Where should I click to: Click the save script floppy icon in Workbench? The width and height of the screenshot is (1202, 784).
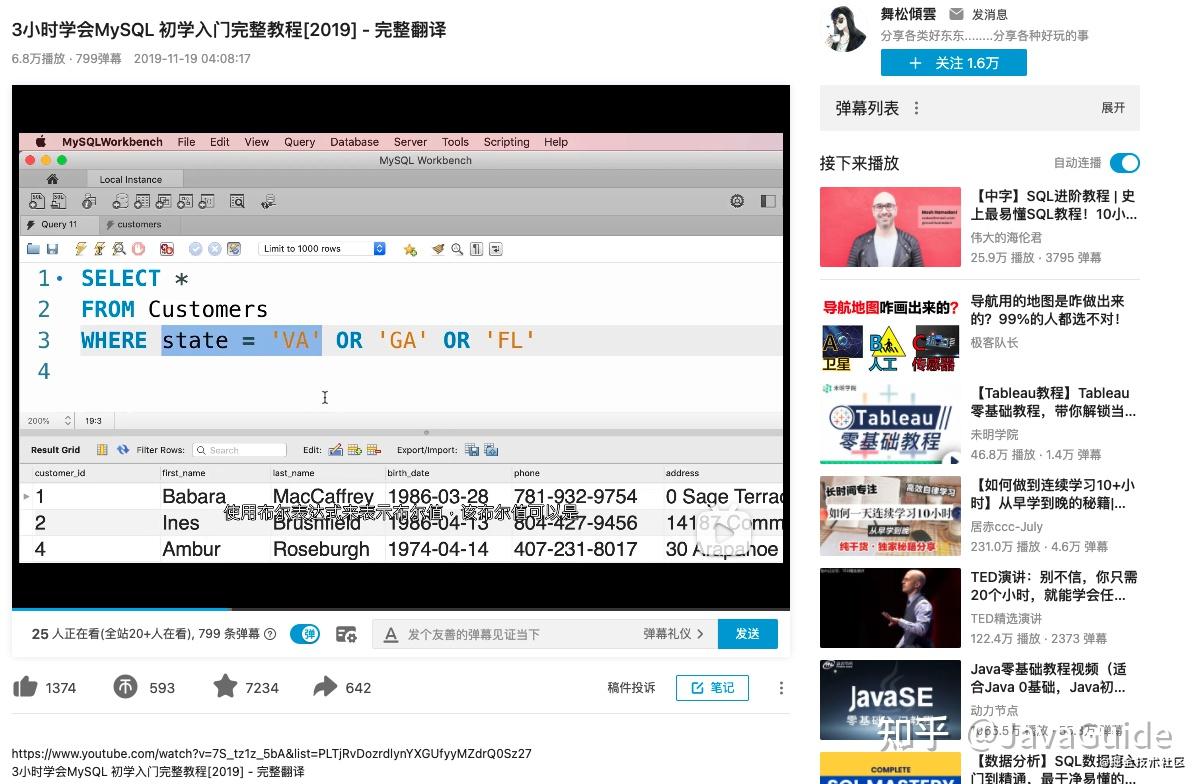tap(51, 249)
